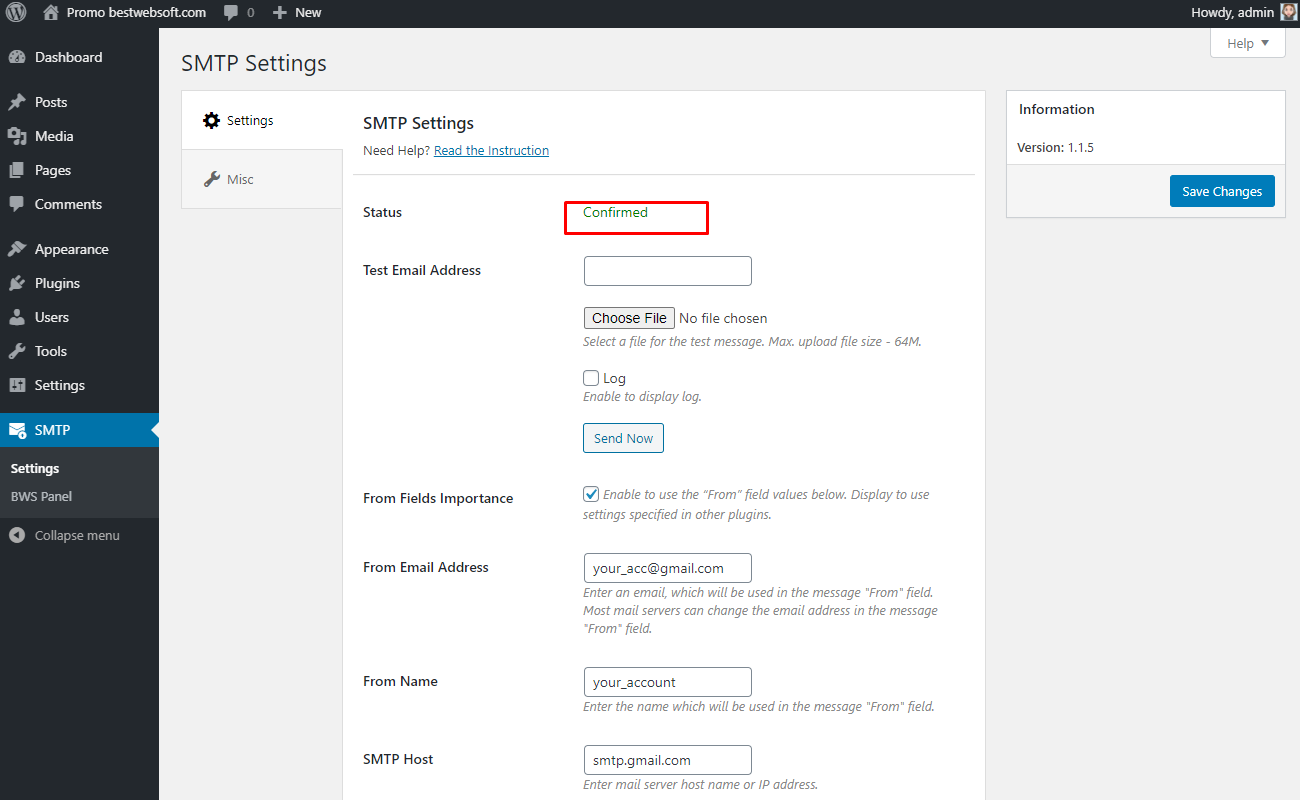Click the Send Now button
This screenshot has width=1300, height=800.
point(623,438)
